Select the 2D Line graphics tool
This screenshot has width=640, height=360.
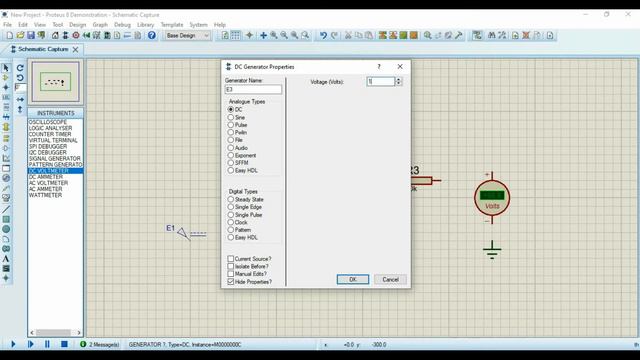6,209
